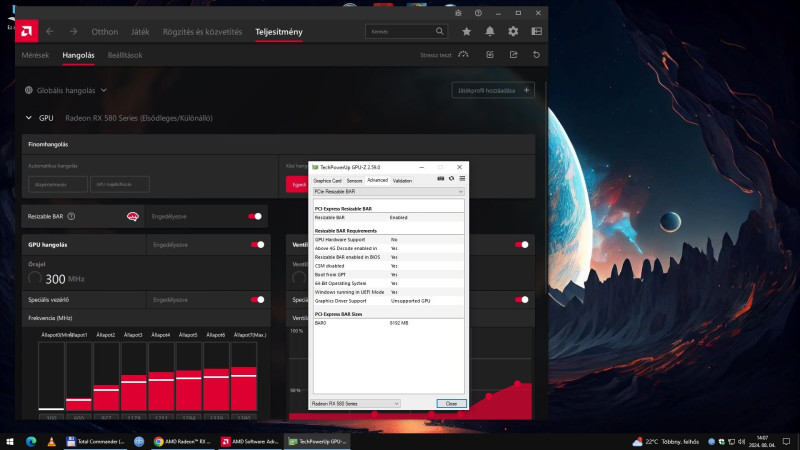Open the Radeon RX 580 Series GPU selector in GPU-Z
Image resolution: width=800 pixels, height=450 pixels.
356,404
